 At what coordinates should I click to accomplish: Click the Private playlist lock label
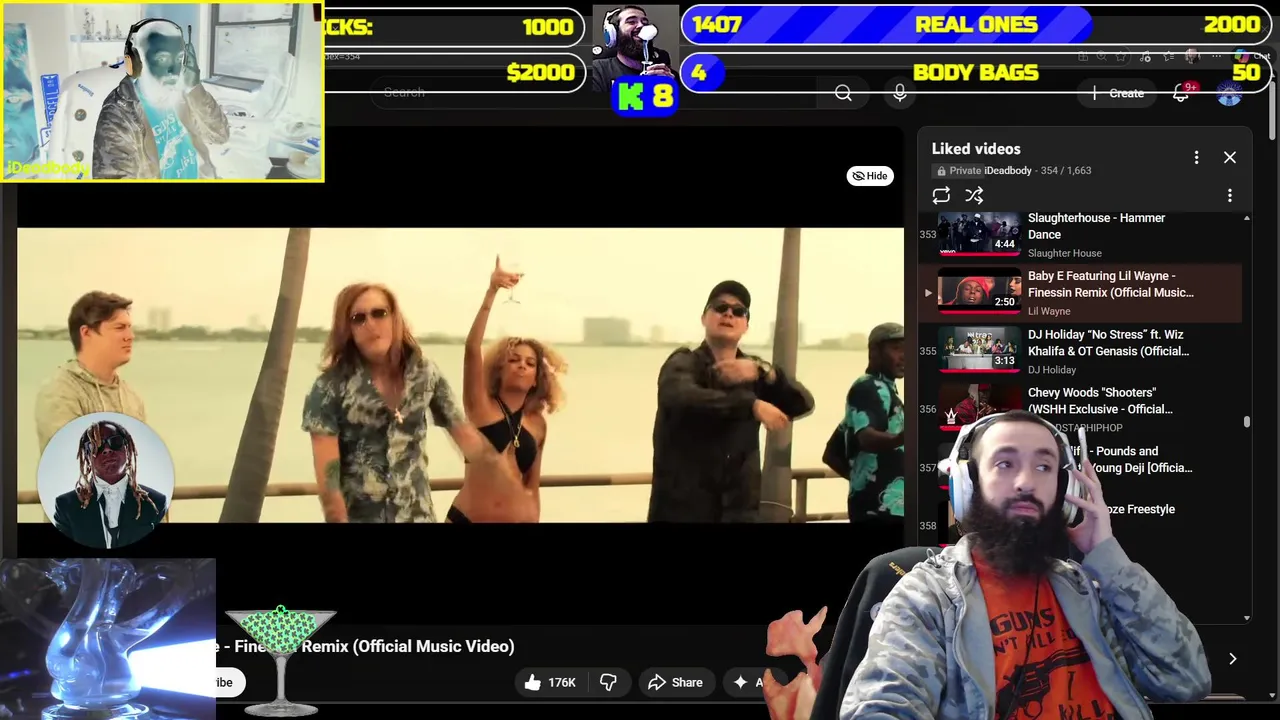coord(957,171)
